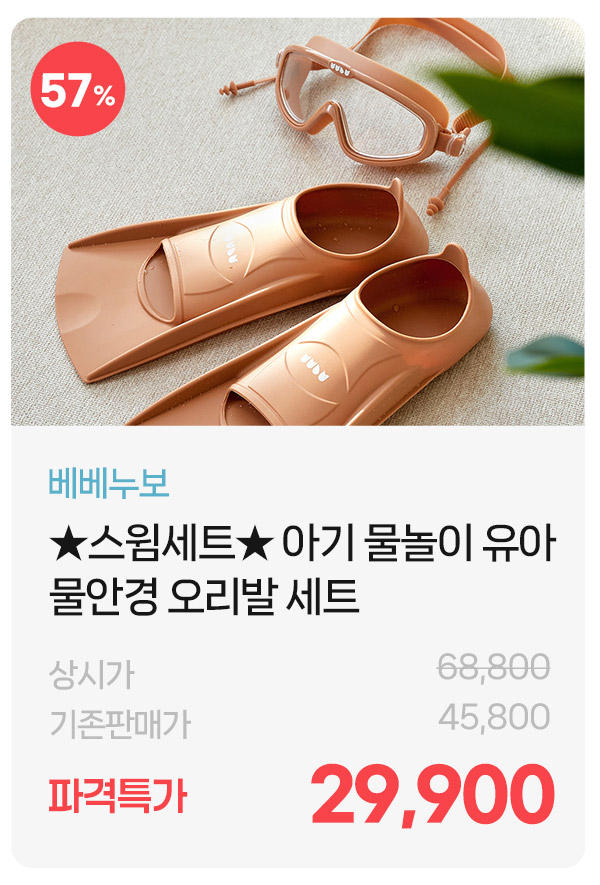Click the struck-through 68,800 price
This screenshot has height=885, width=600.
click(x=494, y=667)
